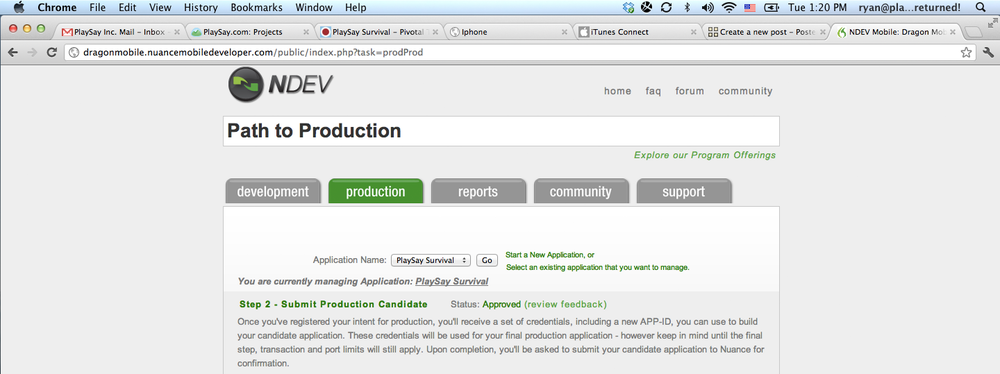Click the clock showing Tue 1:20 PM

[x=818, y=8]
